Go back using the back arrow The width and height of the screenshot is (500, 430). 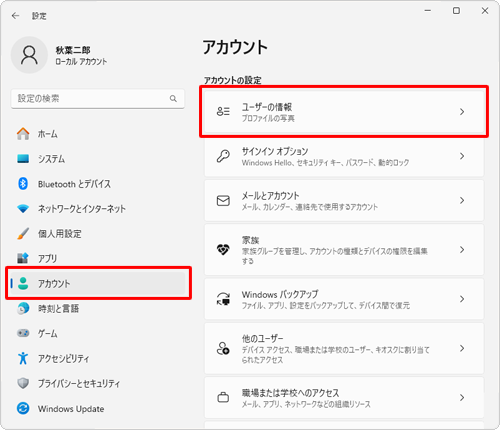coord(15,16)
